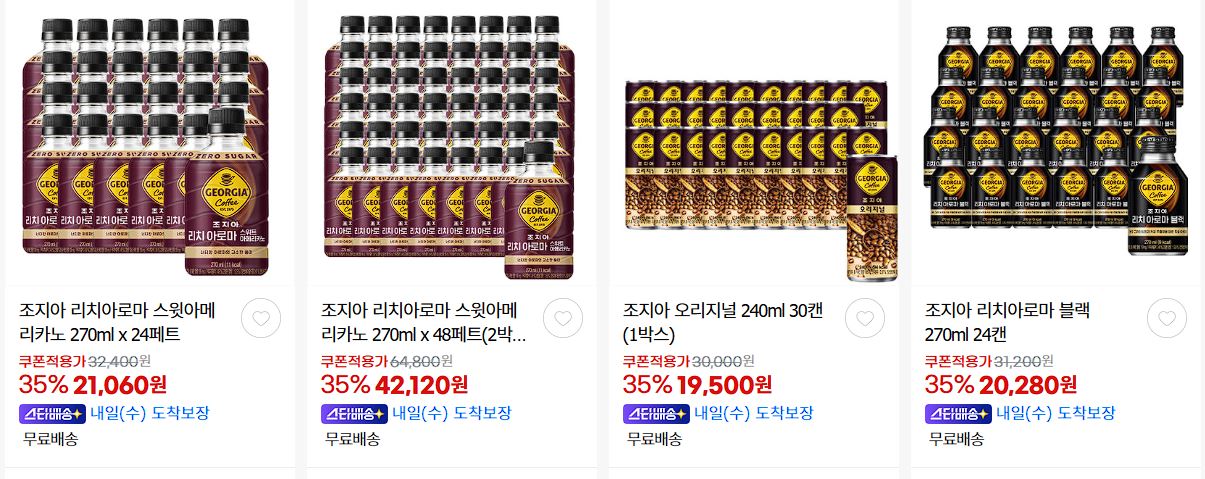Image resolution: width=1205 pixels, height=479 pixels.
Task: Select the 35% 21,060원 price
Action: click(93, 384)
